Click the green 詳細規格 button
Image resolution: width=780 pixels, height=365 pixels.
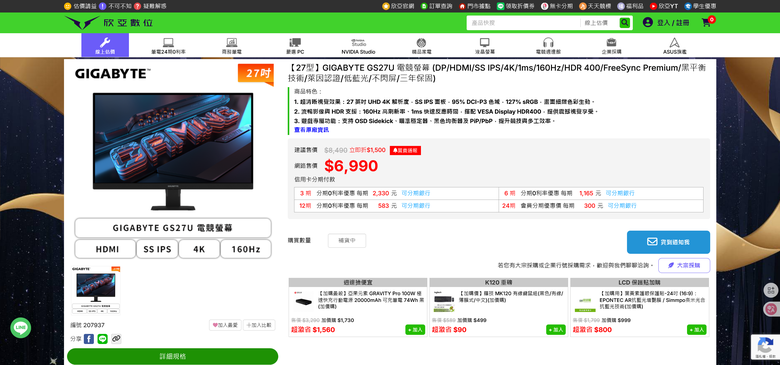(172, 357)
